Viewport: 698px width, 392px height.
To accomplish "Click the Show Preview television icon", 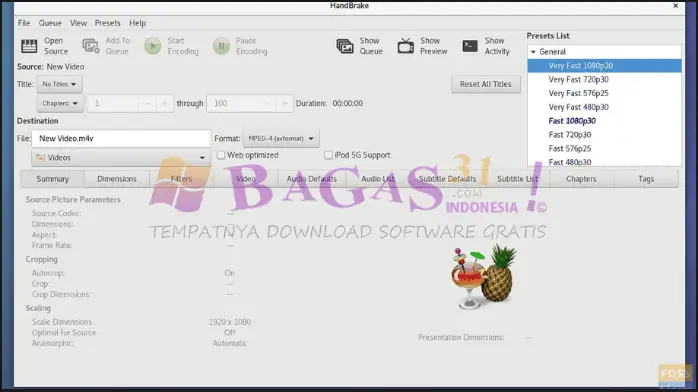I will (406, 46).
